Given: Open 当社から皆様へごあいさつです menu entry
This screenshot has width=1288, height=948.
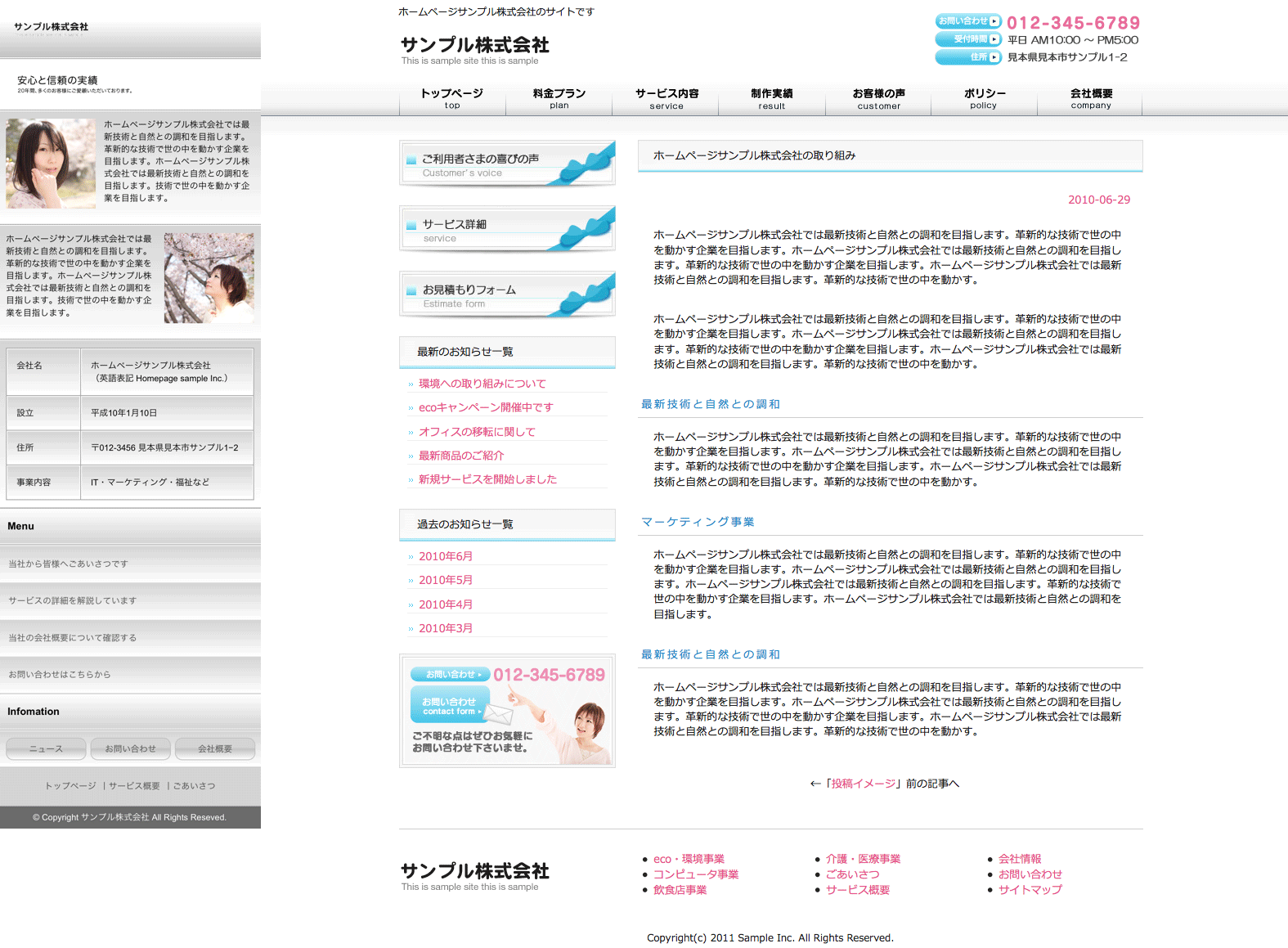Looking at the screenshot, I should click(69, 564).
